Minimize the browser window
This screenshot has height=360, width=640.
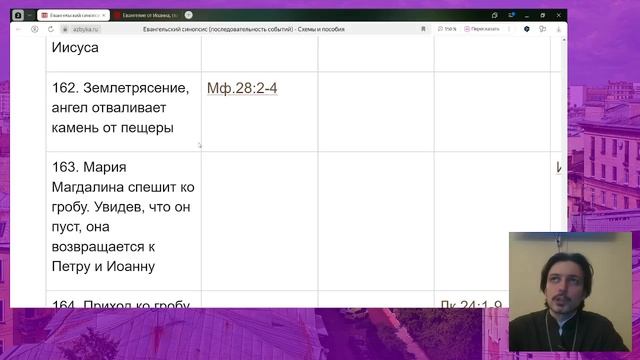coord(527,15)
